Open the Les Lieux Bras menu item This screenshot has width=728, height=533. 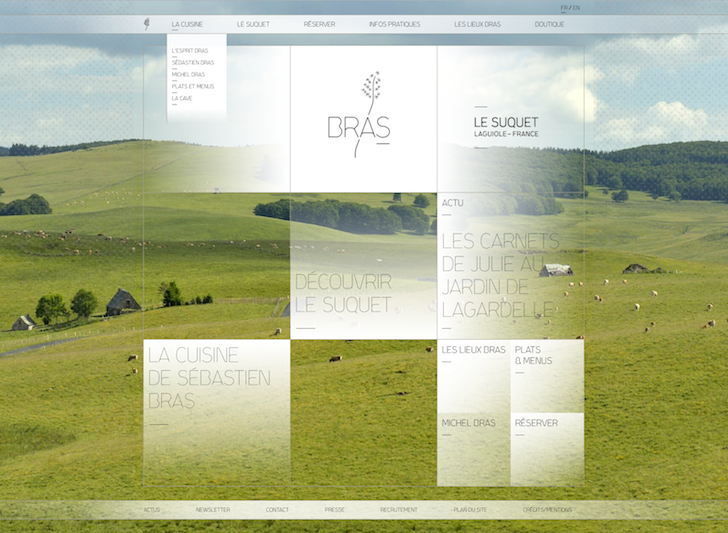pos(477,24)
